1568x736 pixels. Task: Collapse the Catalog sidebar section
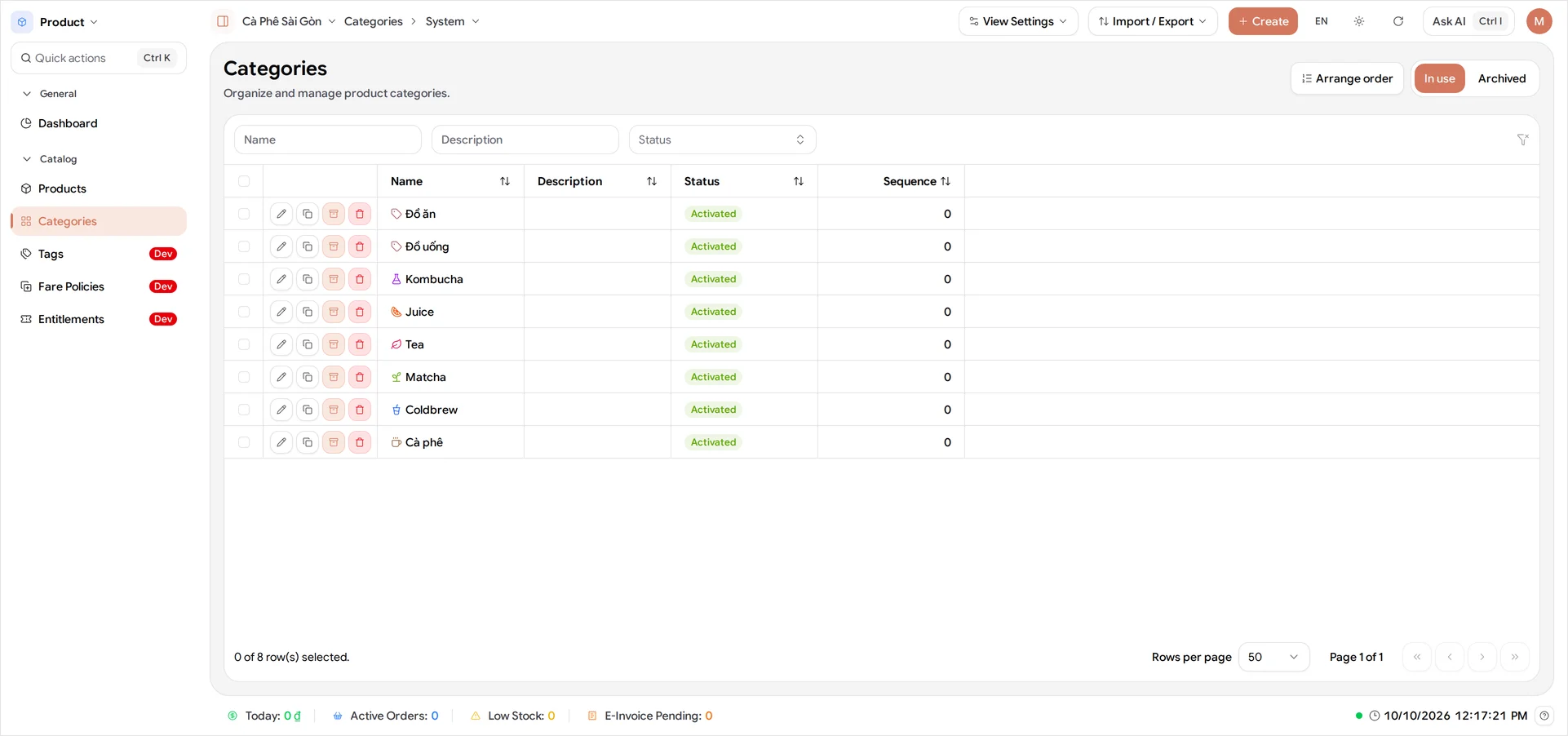click(49, 159)
